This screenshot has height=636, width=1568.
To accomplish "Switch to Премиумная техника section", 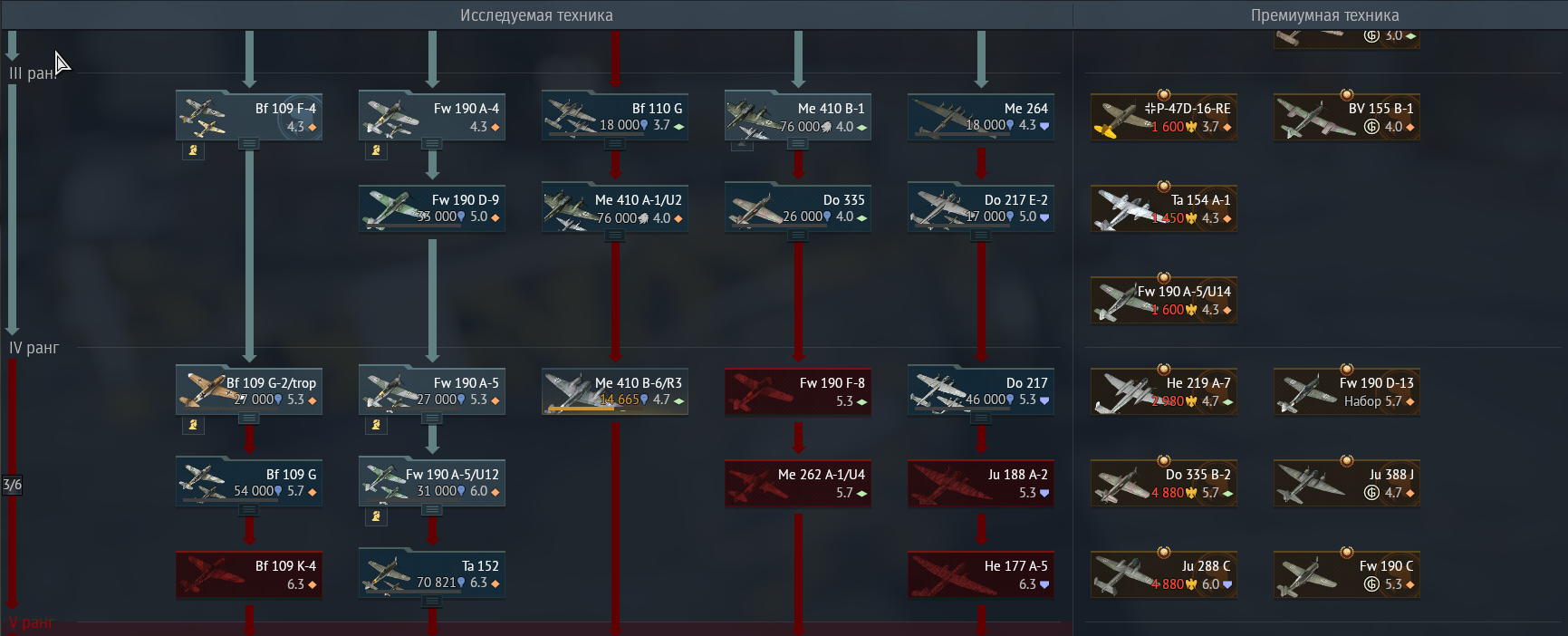I will [1324, 15].
